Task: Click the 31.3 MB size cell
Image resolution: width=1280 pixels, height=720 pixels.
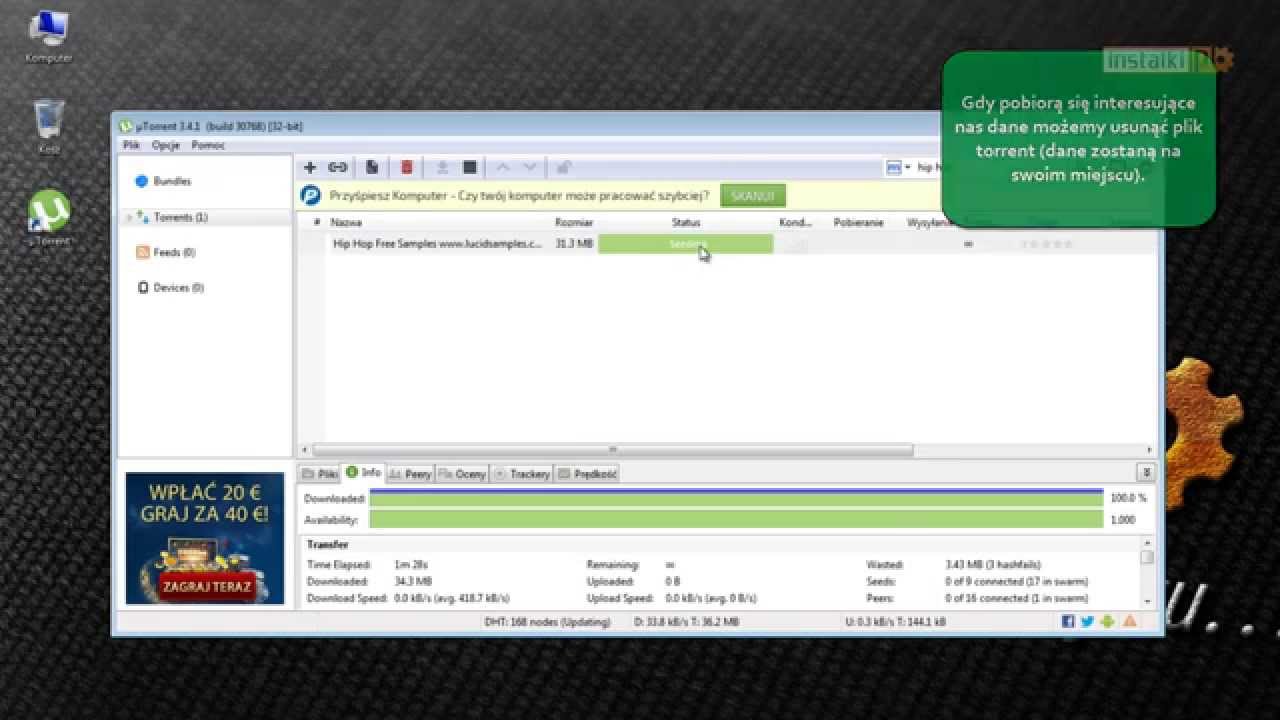Action: pyautogui.click(x=574, y=244)
